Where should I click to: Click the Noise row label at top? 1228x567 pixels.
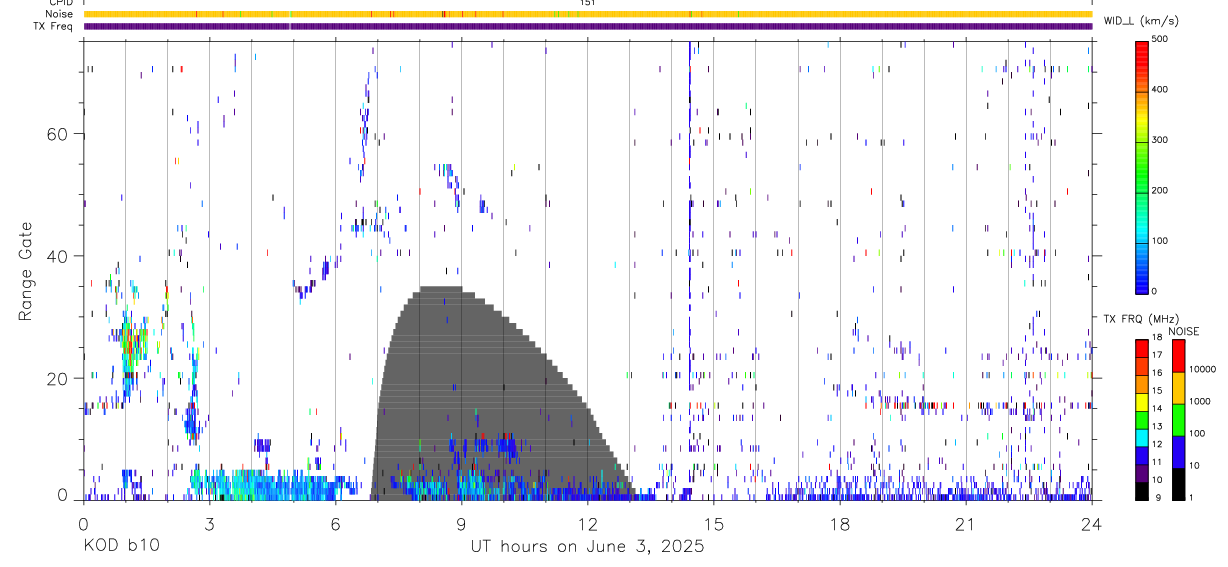(59, 14)
